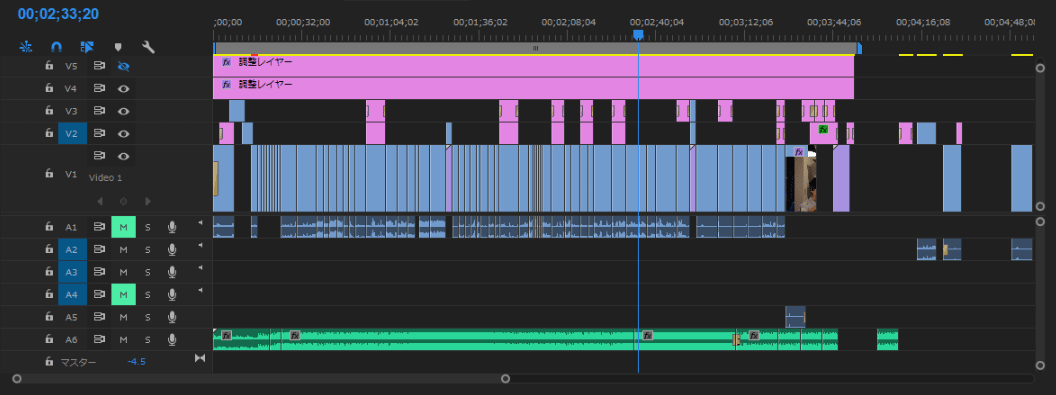
Task: Enable voice-over record microphone on A1
Action: [x=172, y=227]
